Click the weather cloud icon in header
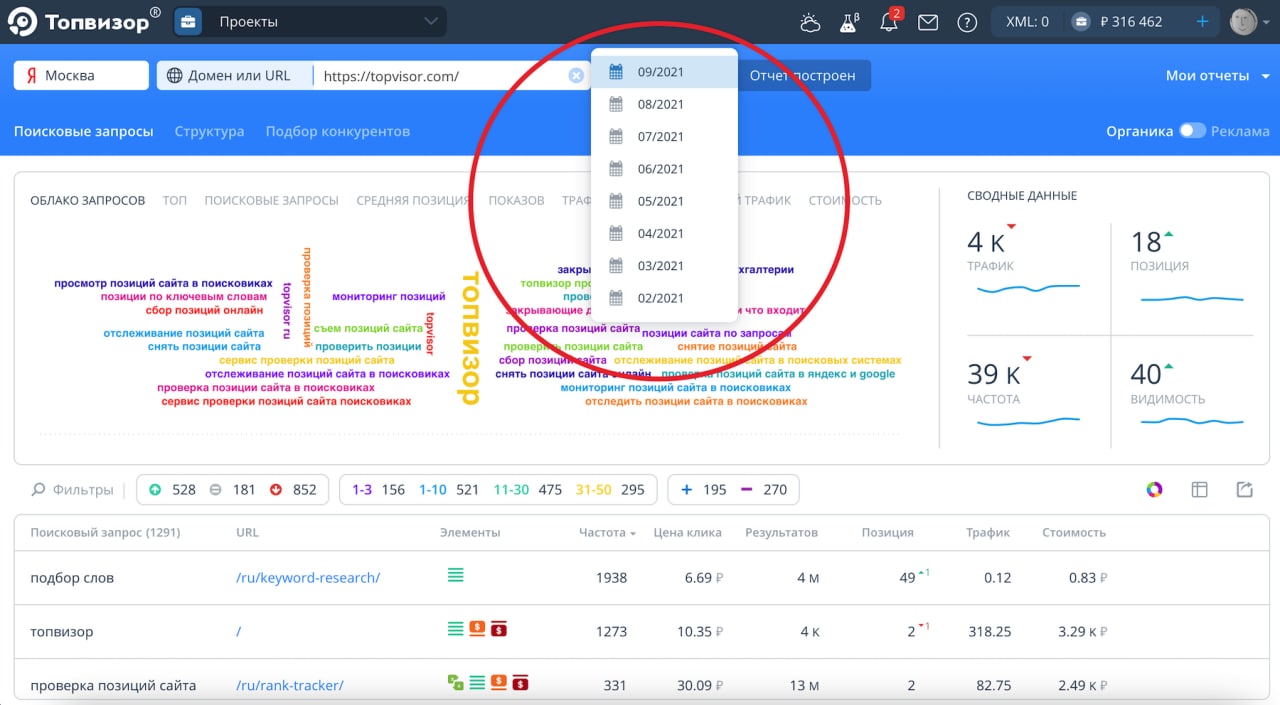This screenshot has height=705, width=1280. [x=810, y=22]
